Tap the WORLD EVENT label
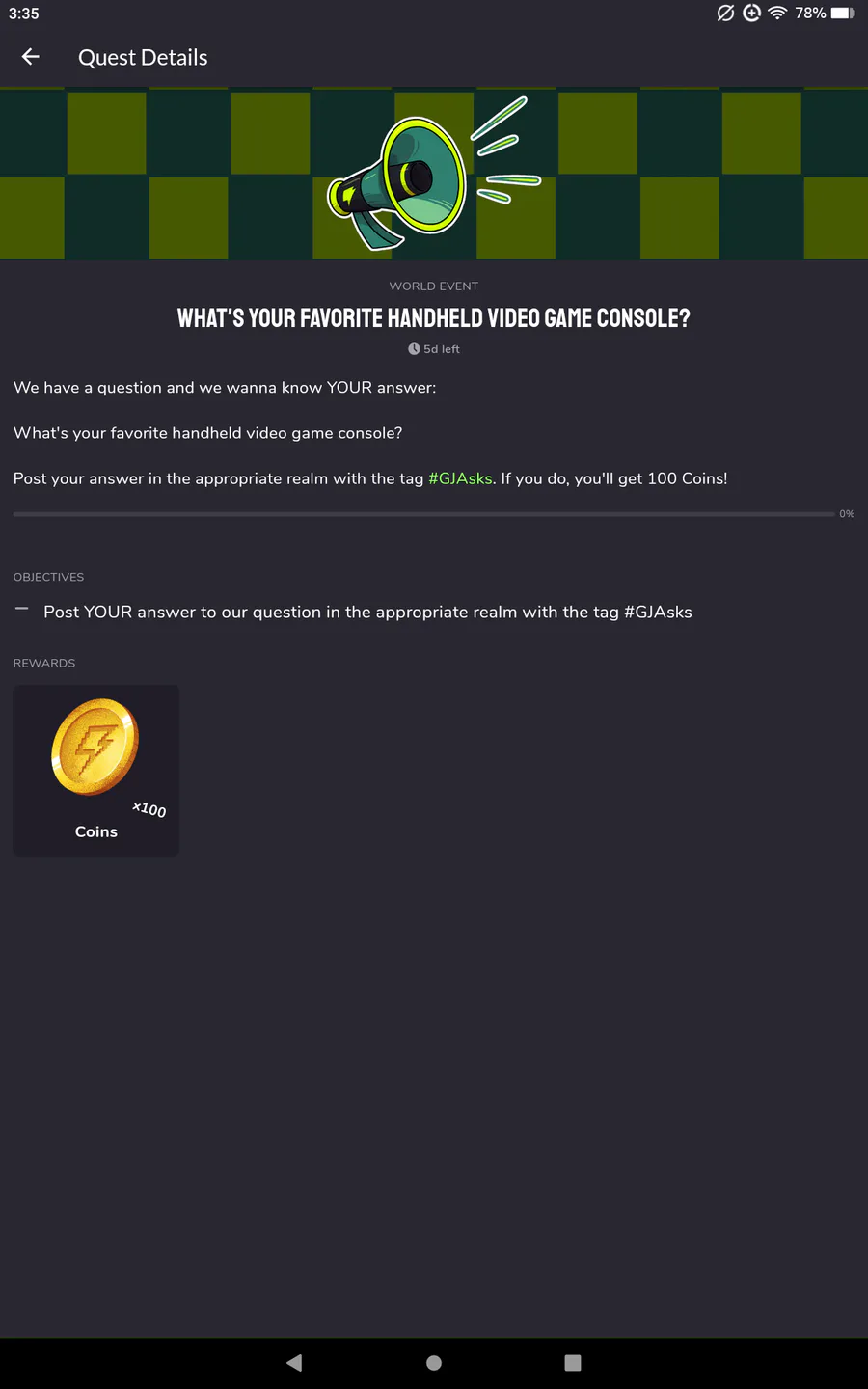Image resolution: width=868 pixels, height=1389 pixels. click(434, 286)
